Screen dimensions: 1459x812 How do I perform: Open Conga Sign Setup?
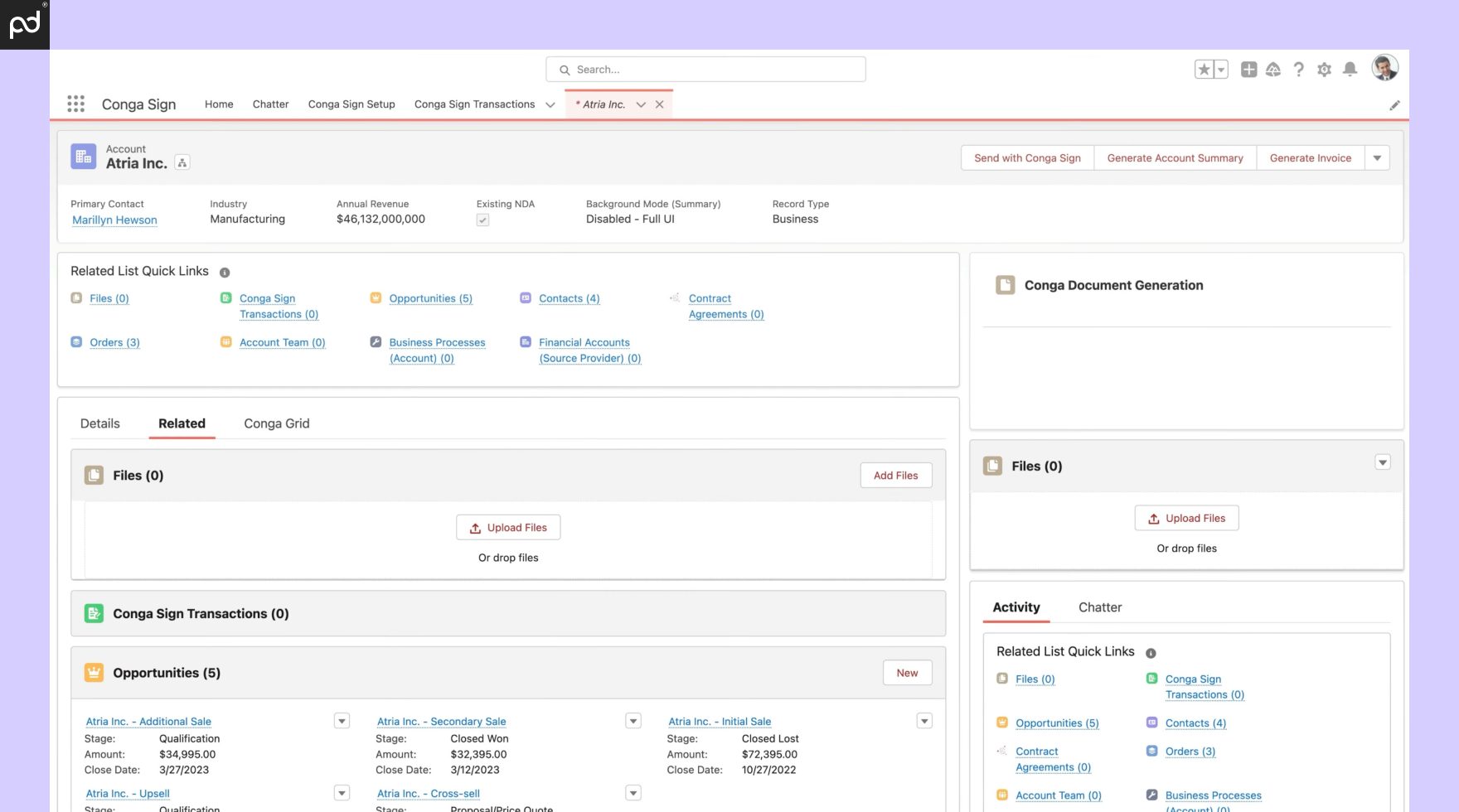click(351, 104)
